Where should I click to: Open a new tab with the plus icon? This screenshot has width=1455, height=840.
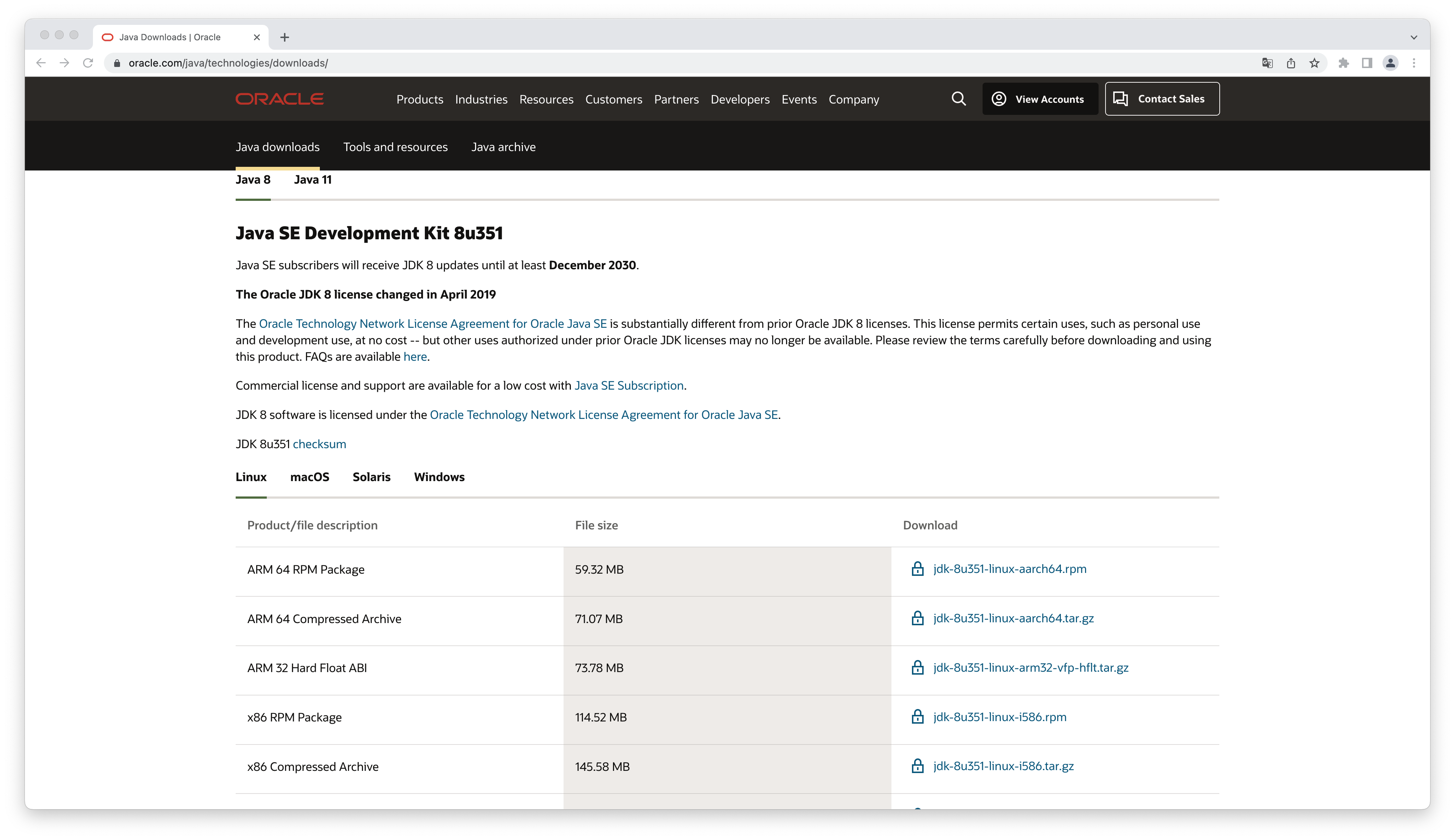tap(284, 37)
